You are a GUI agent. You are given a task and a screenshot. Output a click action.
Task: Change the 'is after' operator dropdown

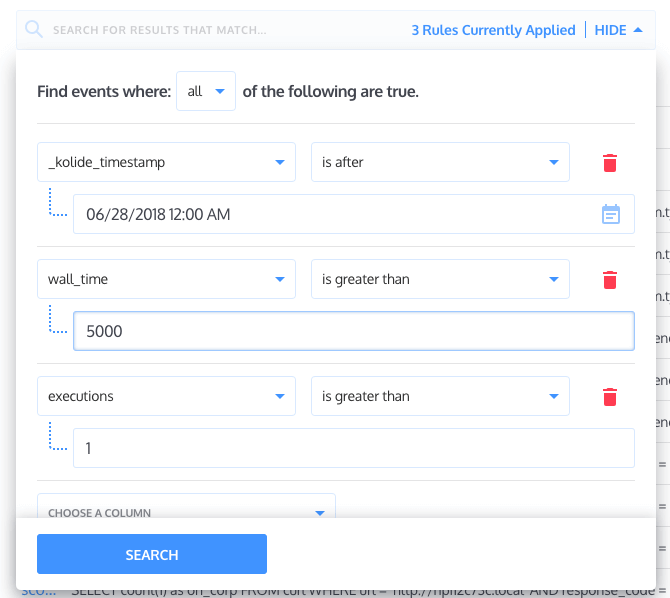[x=440, y=162]
